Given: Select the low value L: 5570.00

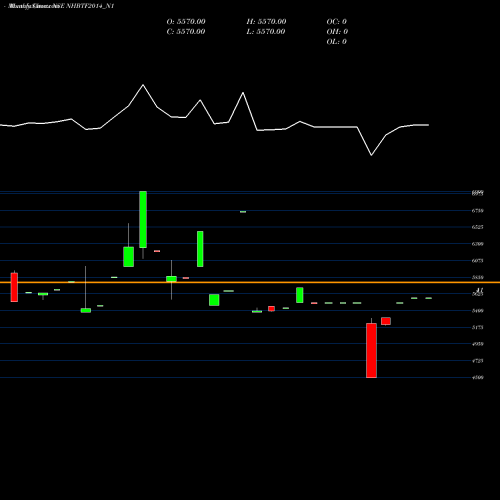Looking at the screenshot, I should 266,31.
